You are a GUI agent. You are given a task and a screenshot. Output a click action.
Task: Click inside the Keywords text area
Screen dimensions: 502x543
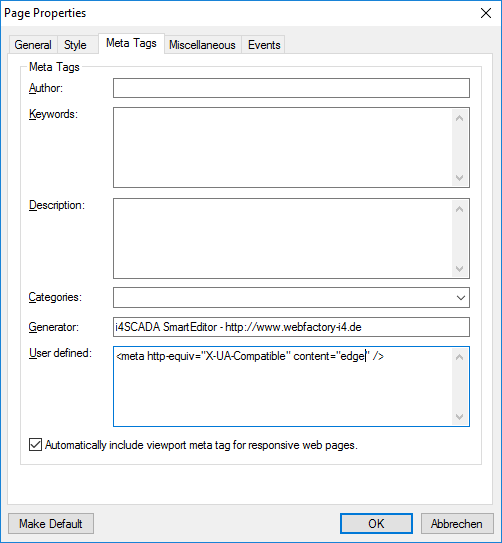(283, 148)
